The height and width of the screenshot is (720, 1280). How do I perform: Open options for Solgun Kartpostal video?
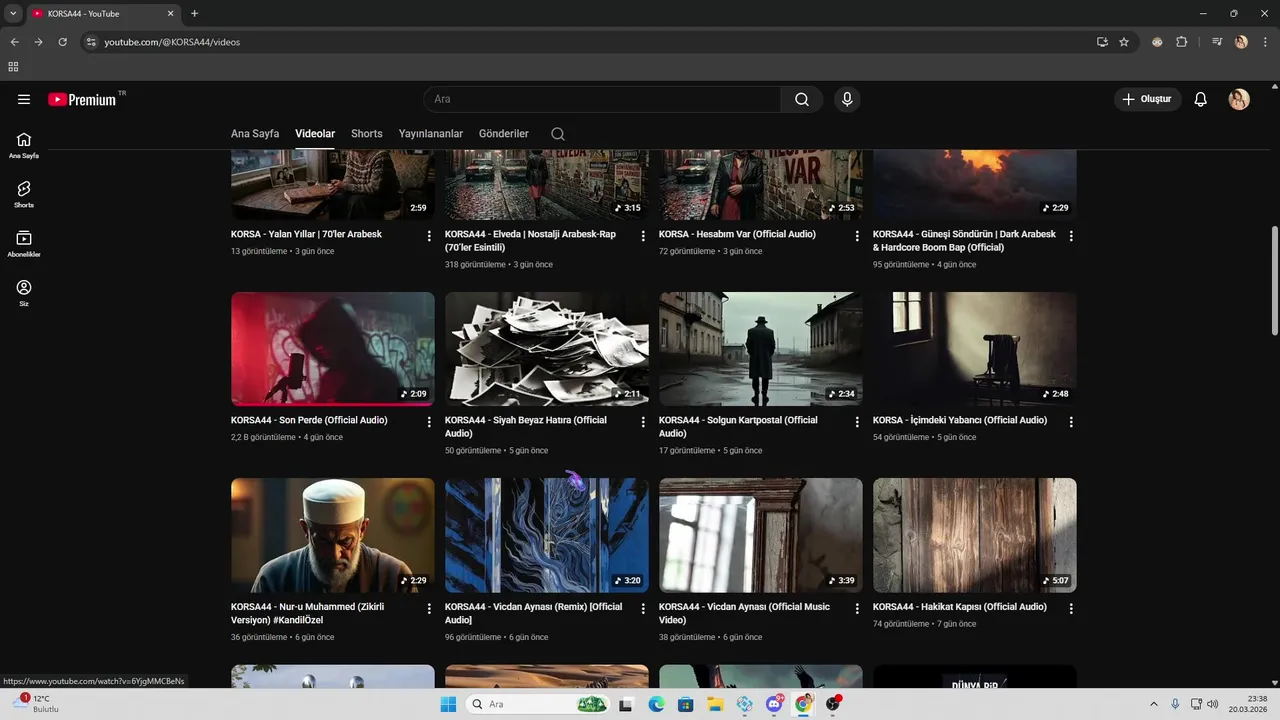pyautogui.click(x=857, y=422)
